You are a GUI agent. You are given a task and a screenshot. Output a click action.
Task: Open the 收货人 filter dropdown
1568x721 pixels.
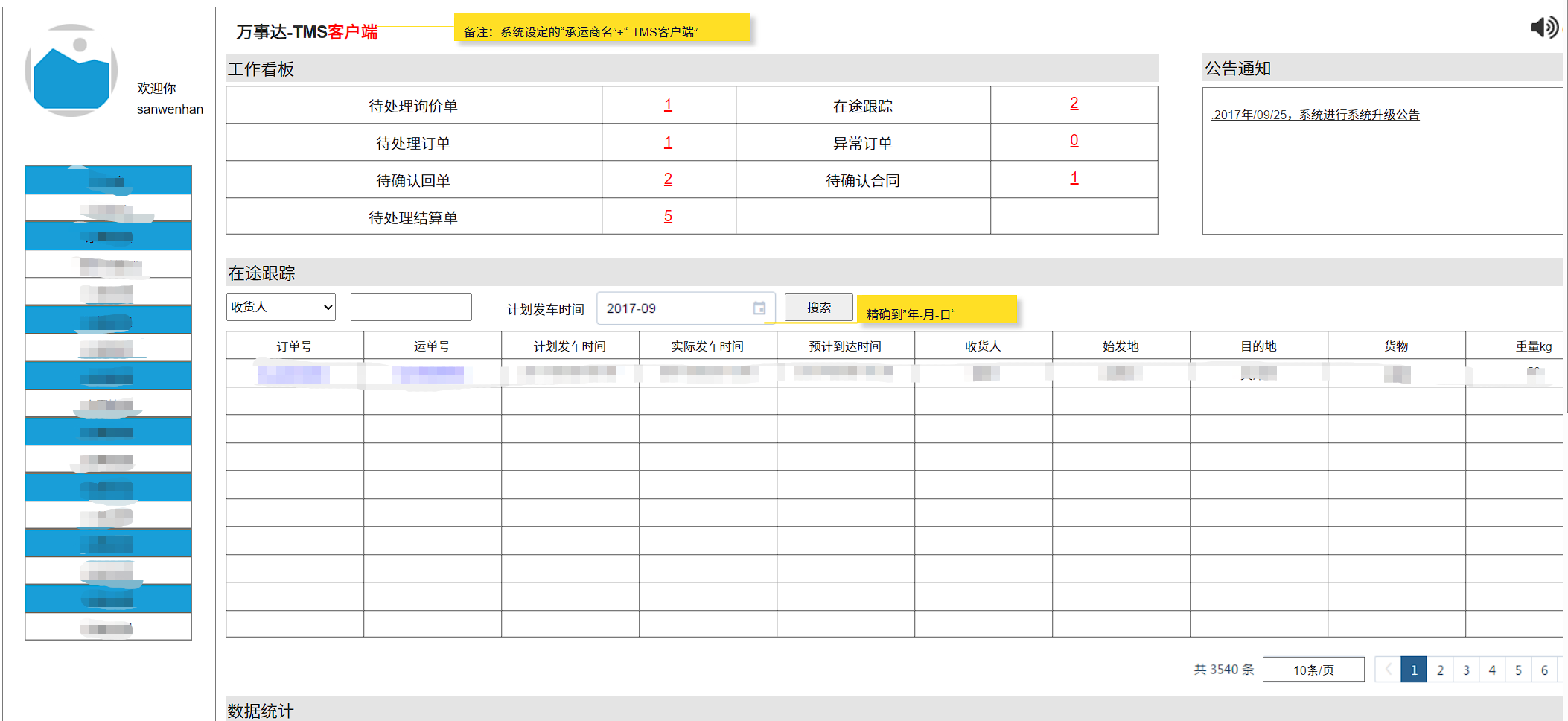pos(281,307)
